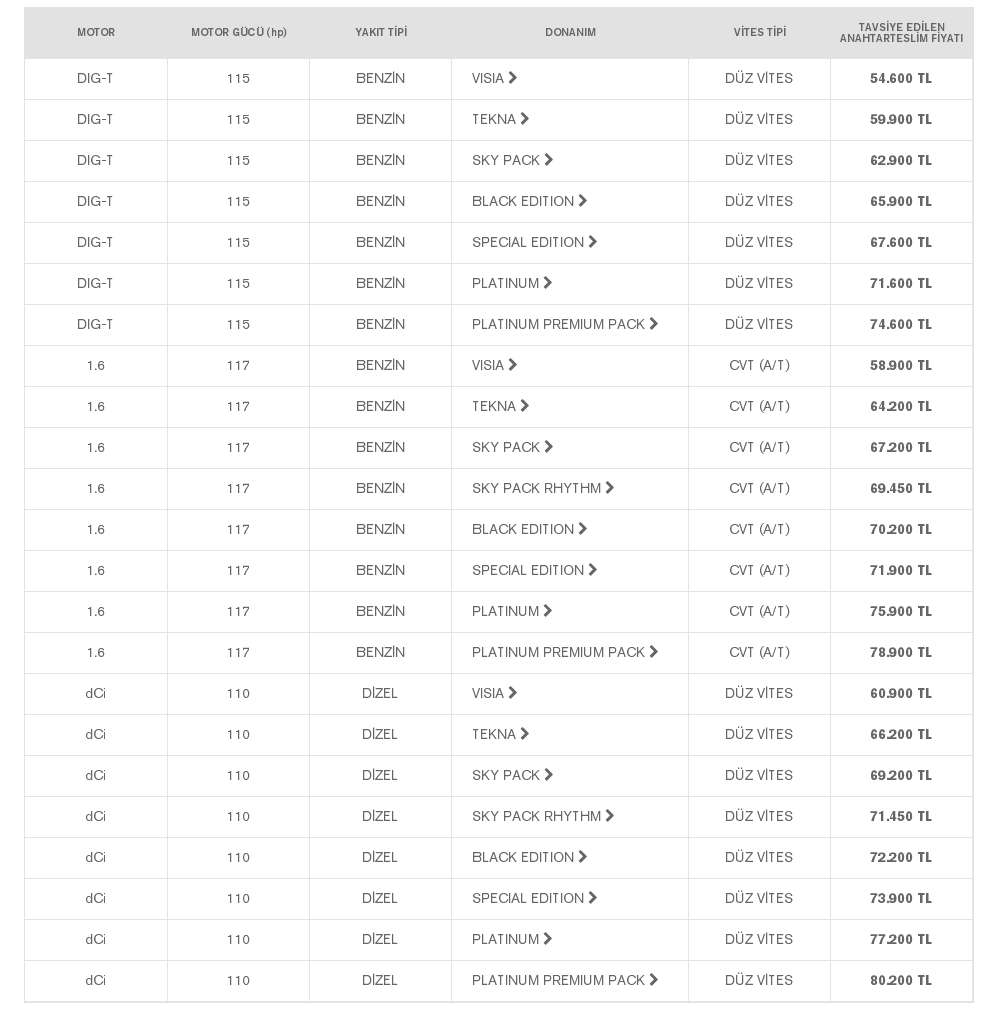Click chevron beside DIG-T TEKNA trim
The width and height of the screenshot is (987, 1009).
tap(525, 119)
